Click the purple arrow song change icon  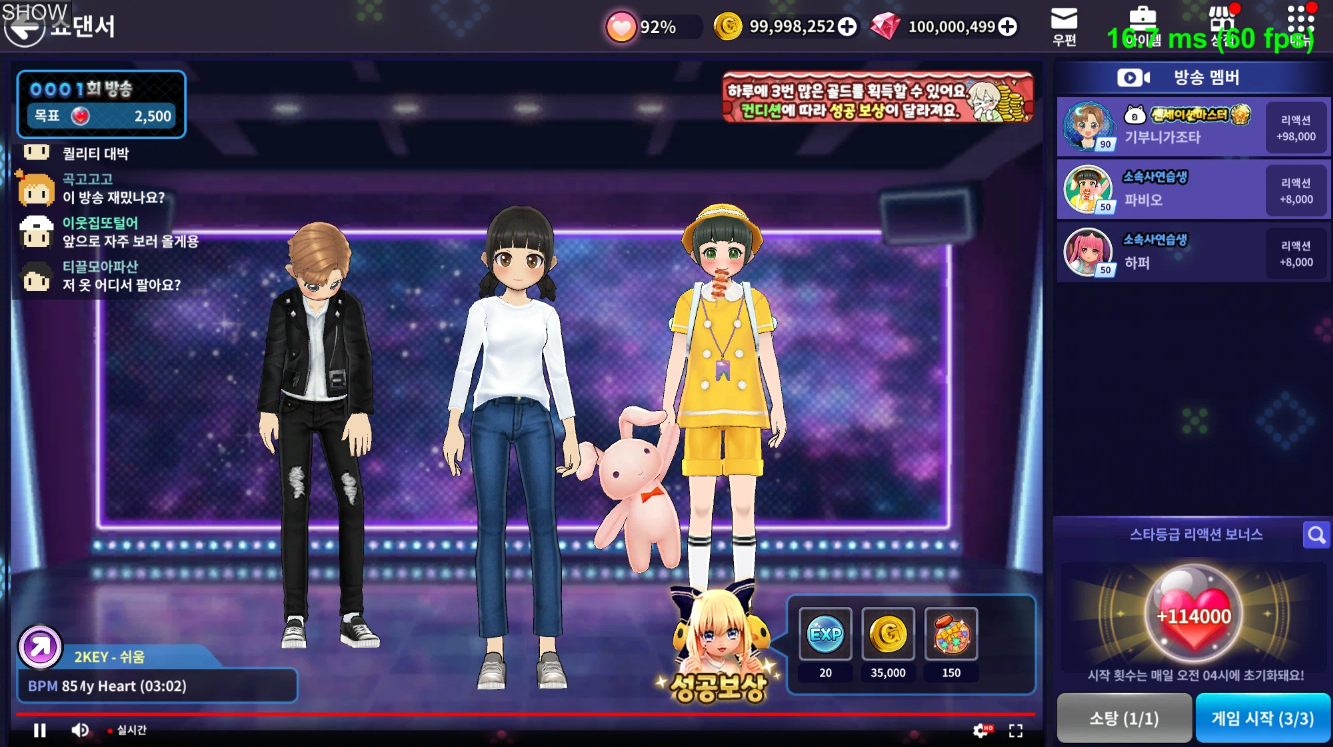click(x=41, y=647)
